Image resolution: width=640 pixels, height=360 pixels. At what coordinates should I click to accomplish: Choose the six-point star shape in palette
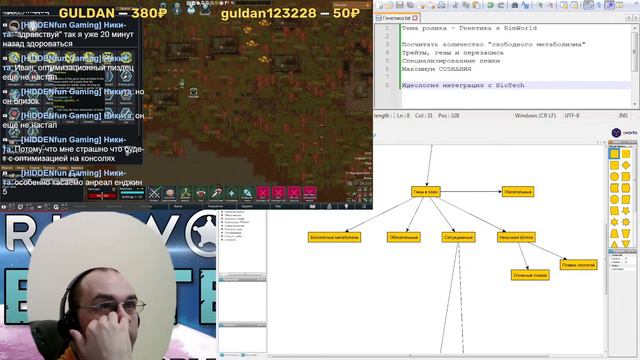614,222
